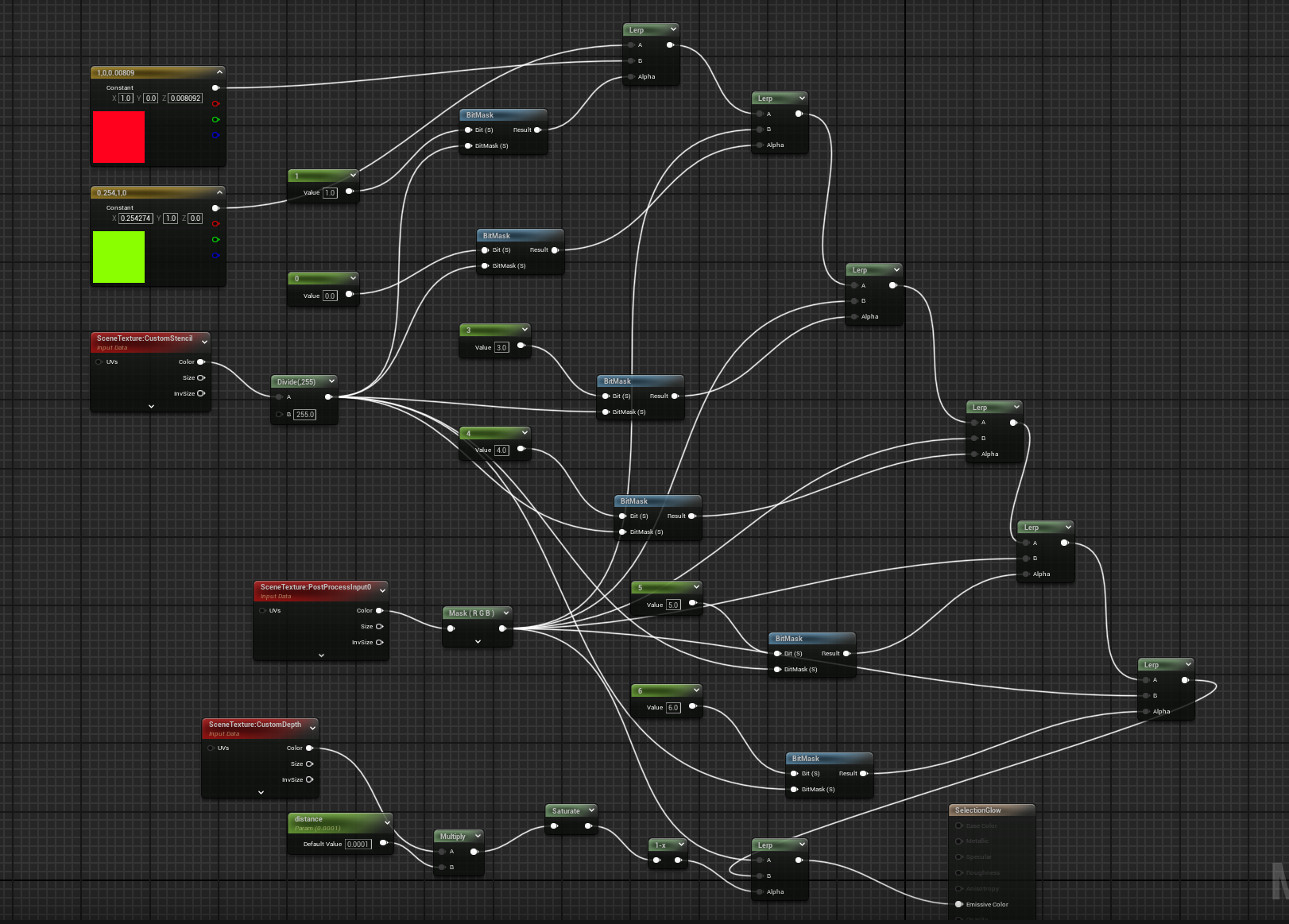The image size is (1289, 924).
Task: Click the Emissive Color pin on SelectionGlow
Action: tap(959, 904)
